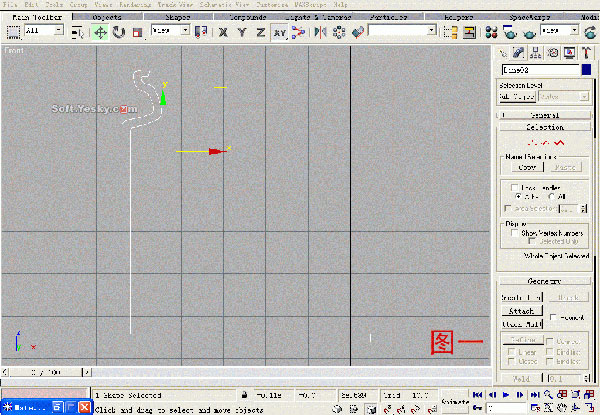Screen dimensions: 600x415
Task: Go to the start frame
Action: (478, 395)
